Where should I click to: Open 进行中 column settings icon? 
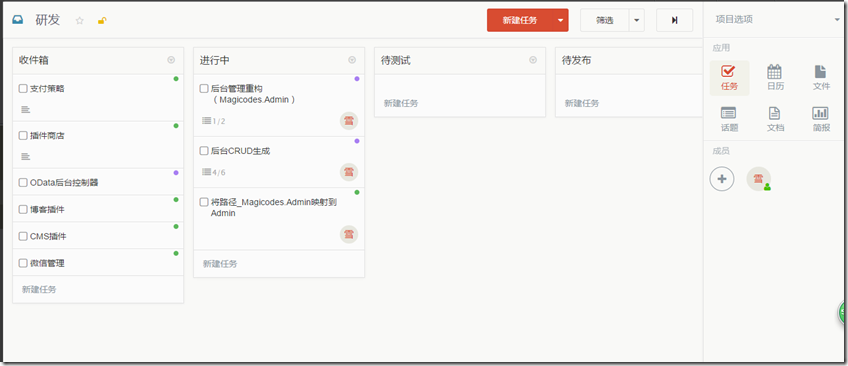click(352, 60)
